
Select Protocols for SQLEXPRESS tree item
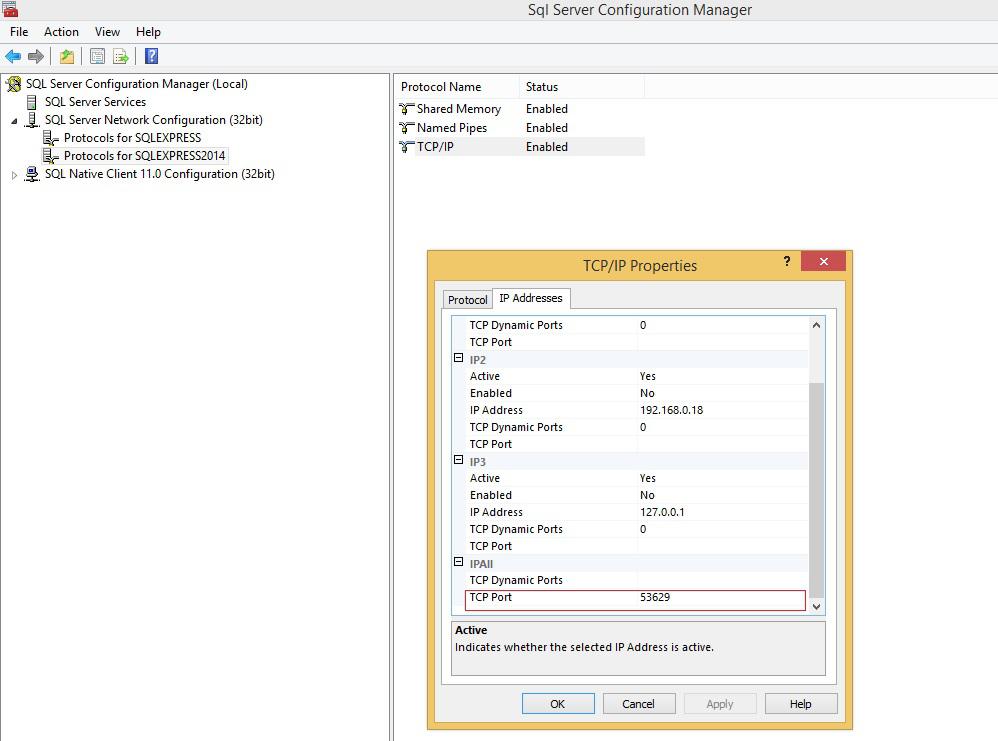[132, 138]
